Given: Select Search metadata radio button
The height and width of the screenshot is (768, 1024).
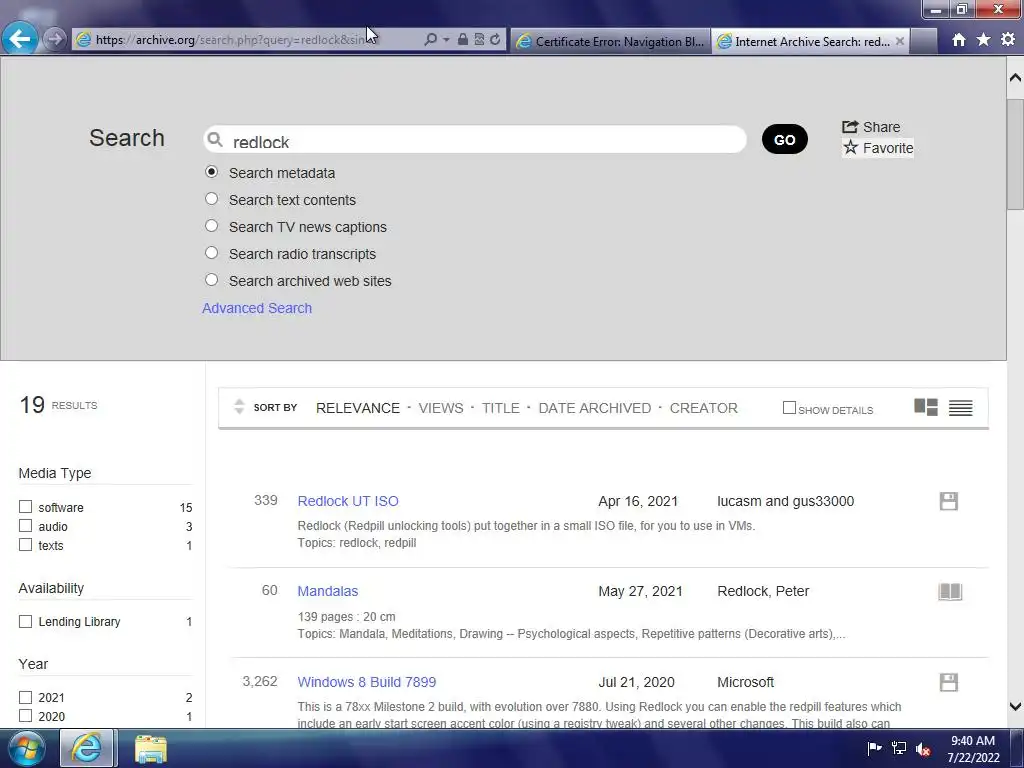Looking at the screenshot, I should pyautogui.click(x=211, y=172).
